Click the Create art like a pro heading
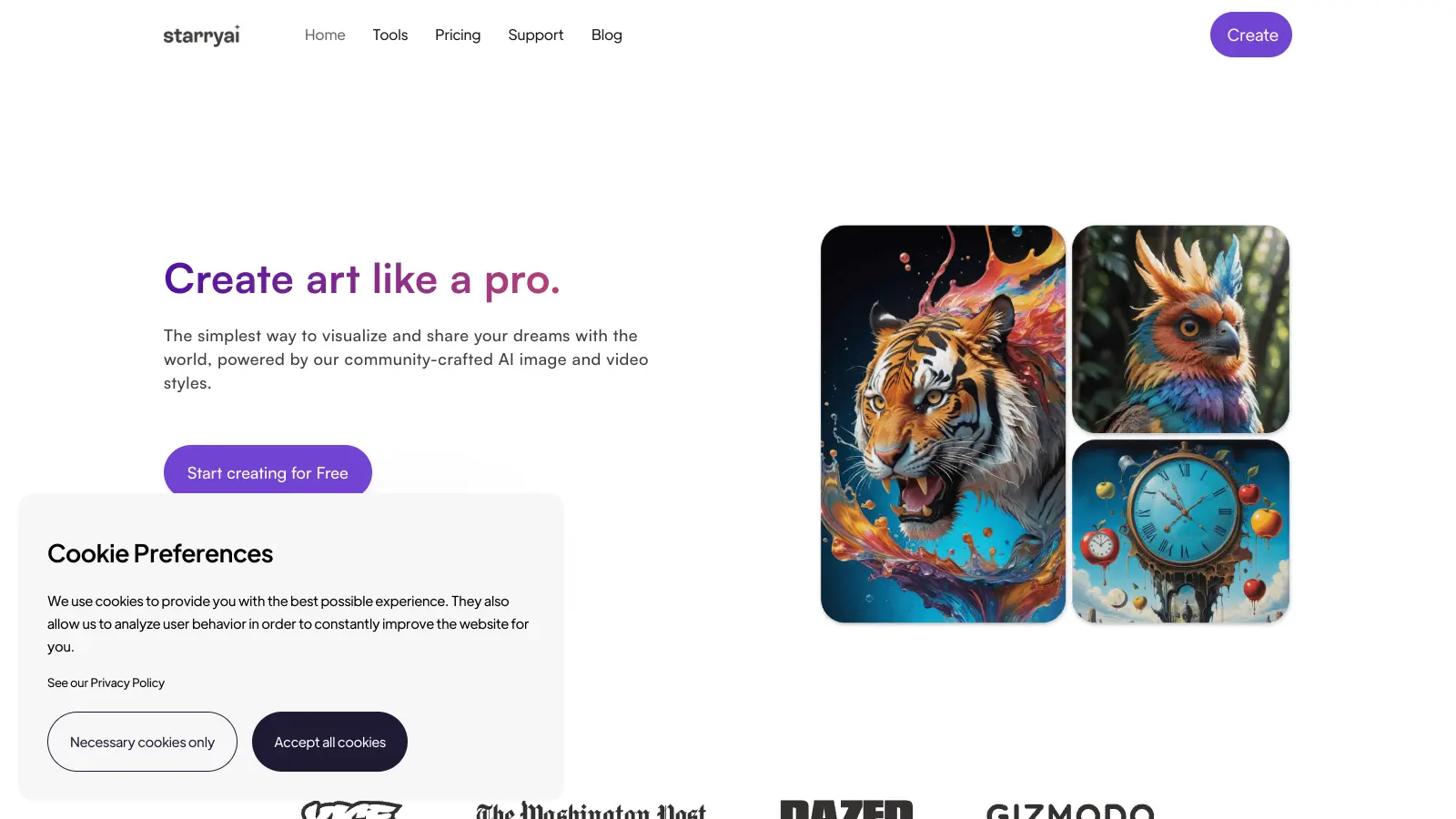 [362, 279]
